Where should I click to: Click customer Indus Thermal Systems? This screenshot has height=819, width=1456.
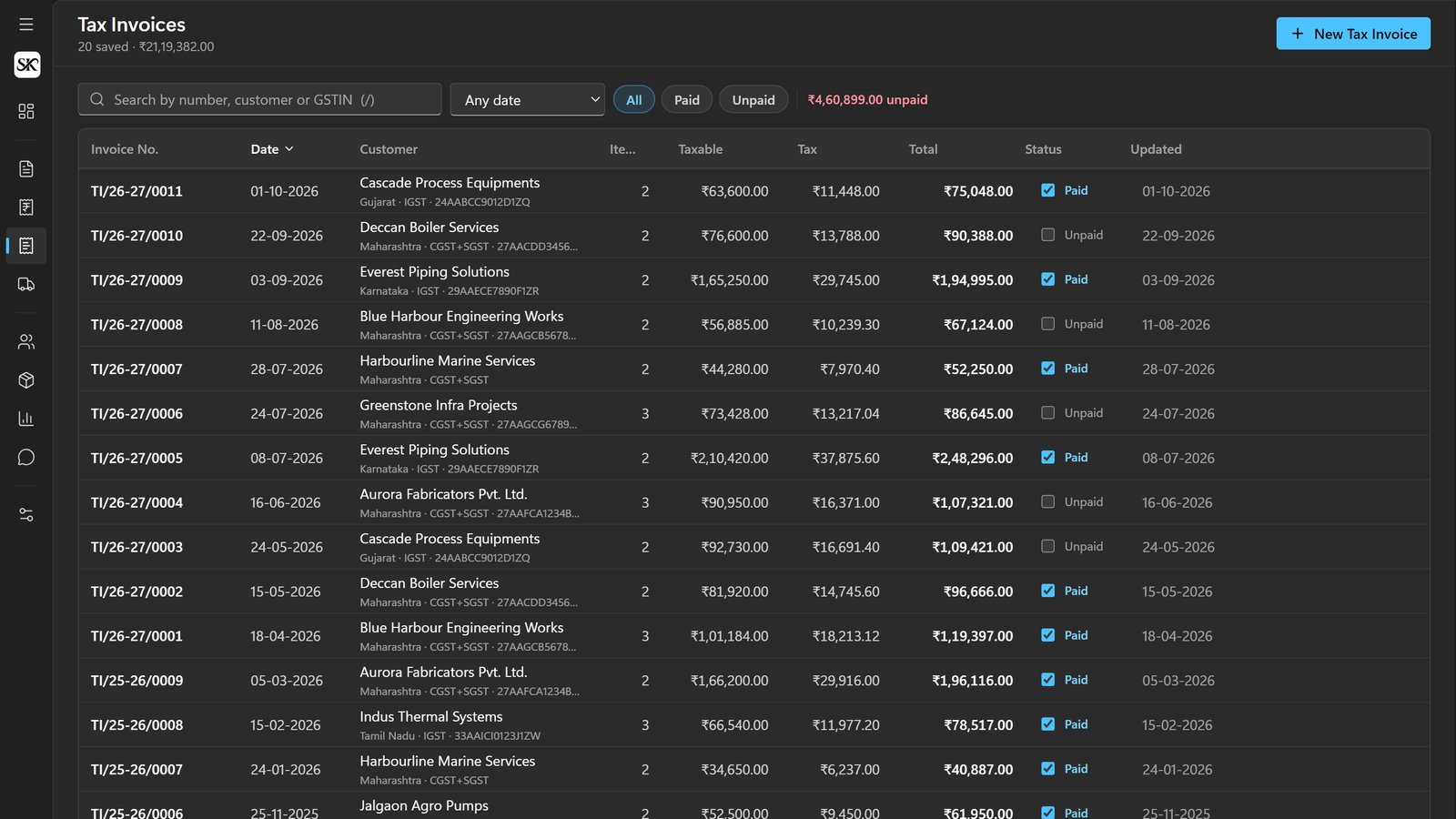click(431, 717)
